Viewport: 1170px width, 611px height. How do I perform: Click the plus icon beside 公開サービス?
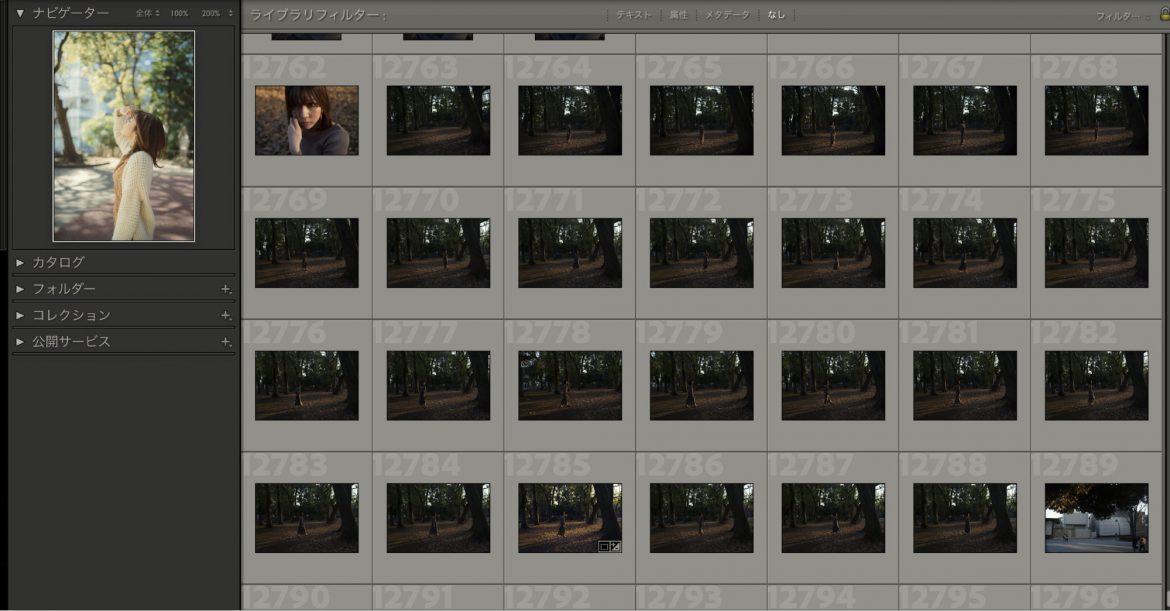[226, 342]
